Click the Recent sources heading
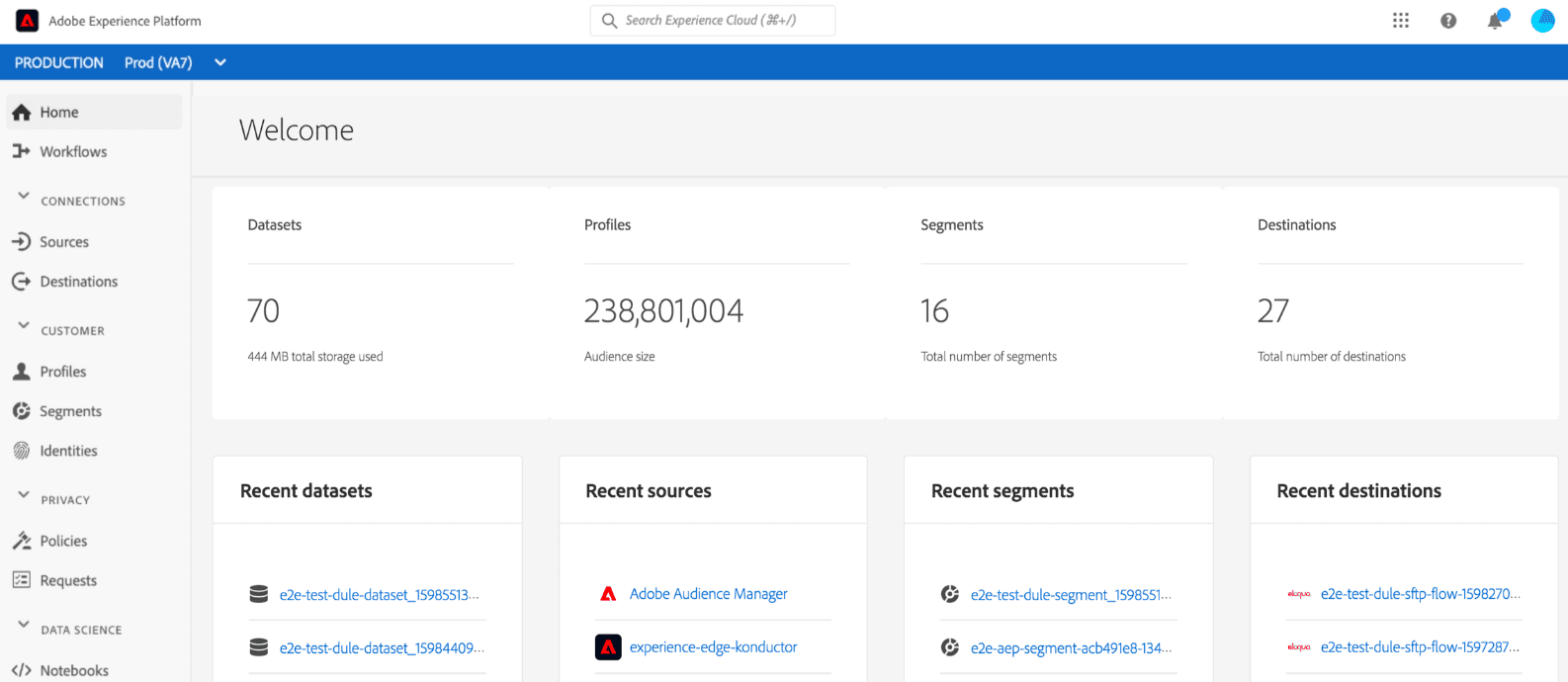 tap(649, 491)
